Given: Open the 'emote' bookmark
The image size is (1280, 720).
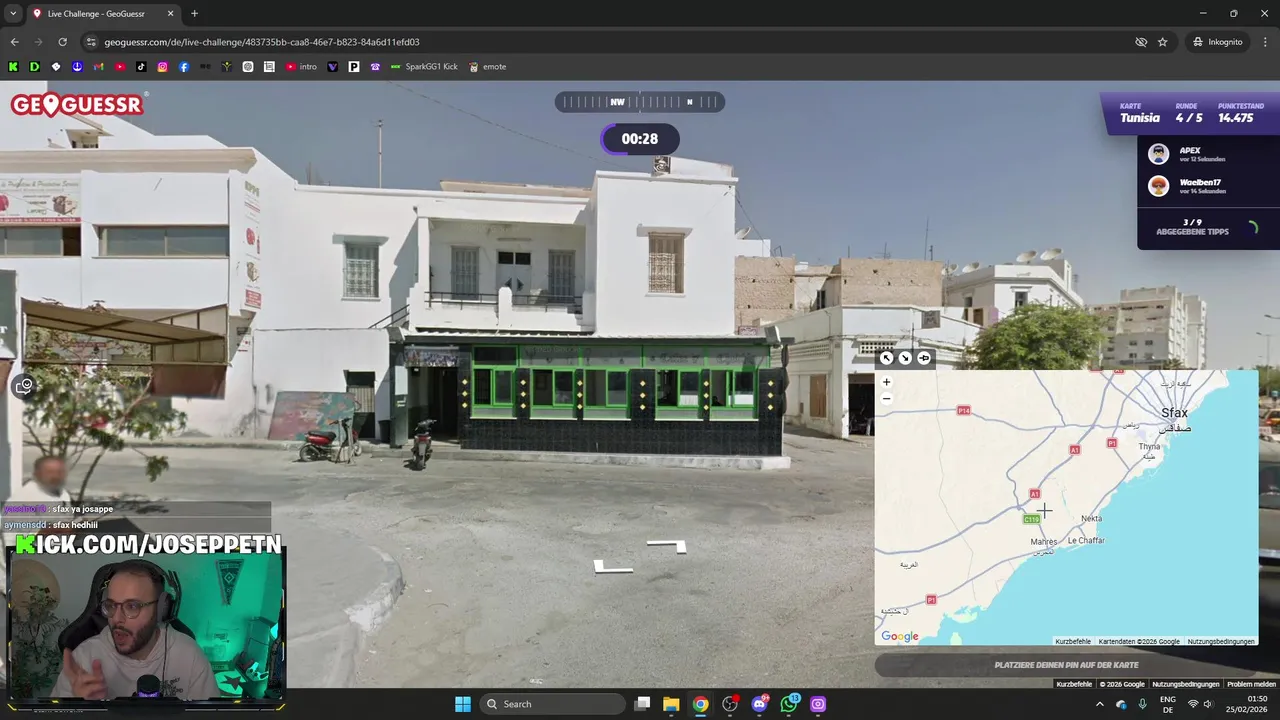Looking at the screenshot, I should pos(487,67).
